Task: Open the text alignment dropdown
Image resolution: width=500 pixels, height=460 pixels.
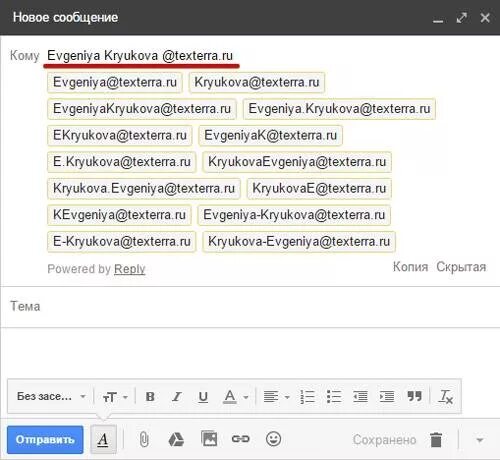Action: pyautogui.click(x=276, y=397)
